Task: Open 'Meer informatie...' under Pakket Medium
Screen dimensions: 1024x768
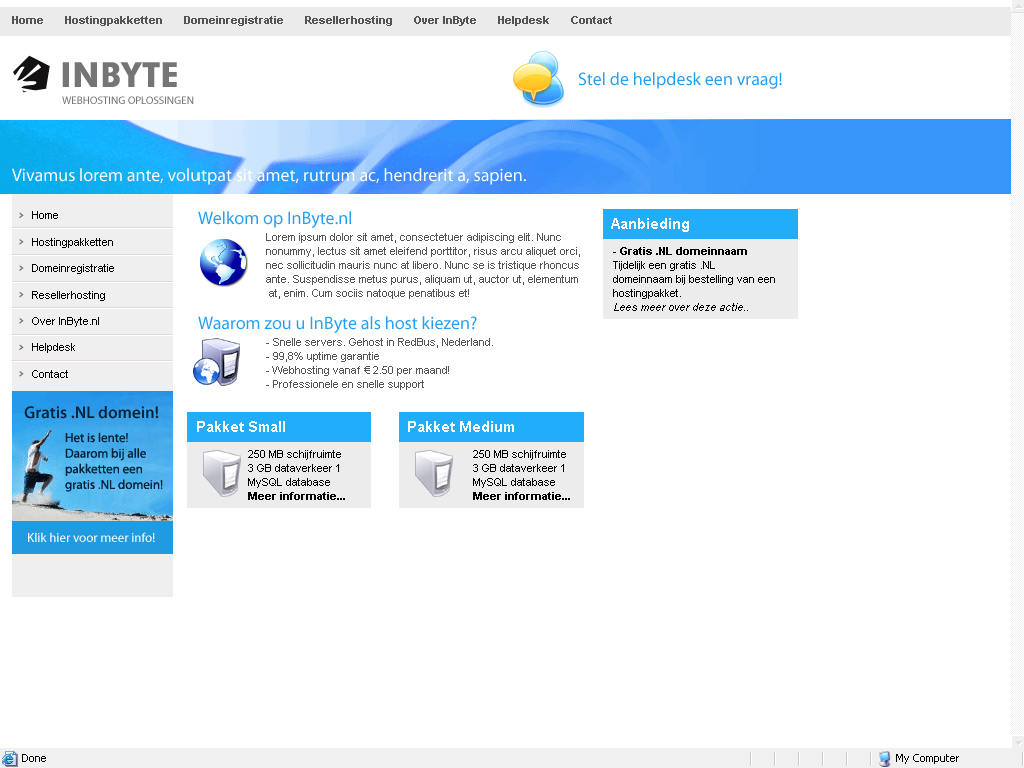Action: [521, 496]
